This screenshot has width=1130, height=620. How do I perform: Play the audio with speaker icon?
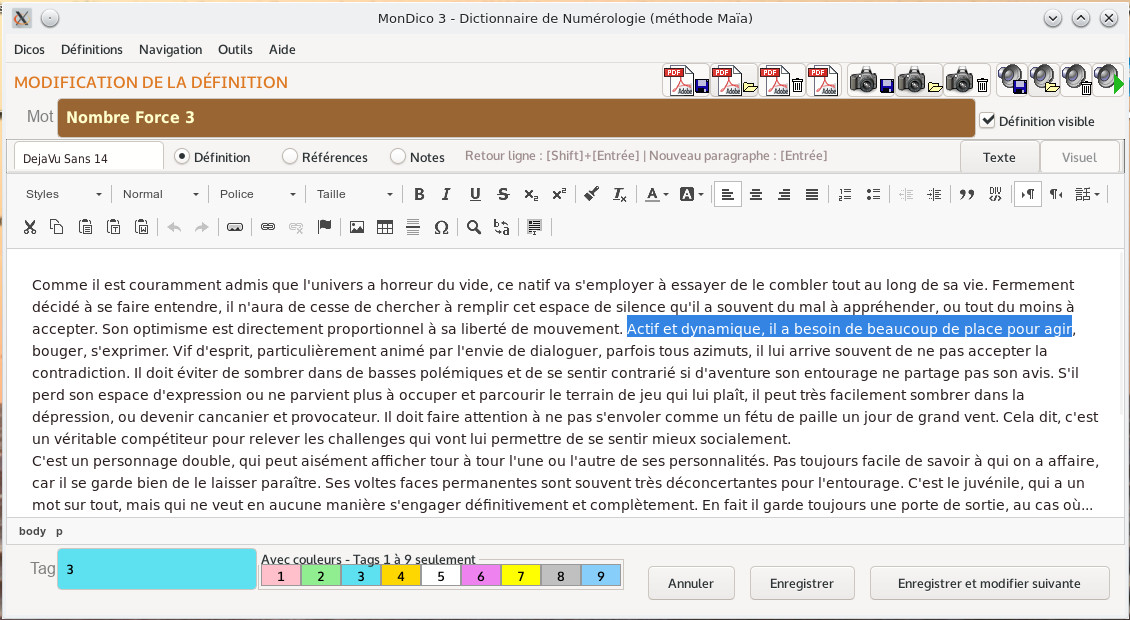click(x=1107, y=80)
